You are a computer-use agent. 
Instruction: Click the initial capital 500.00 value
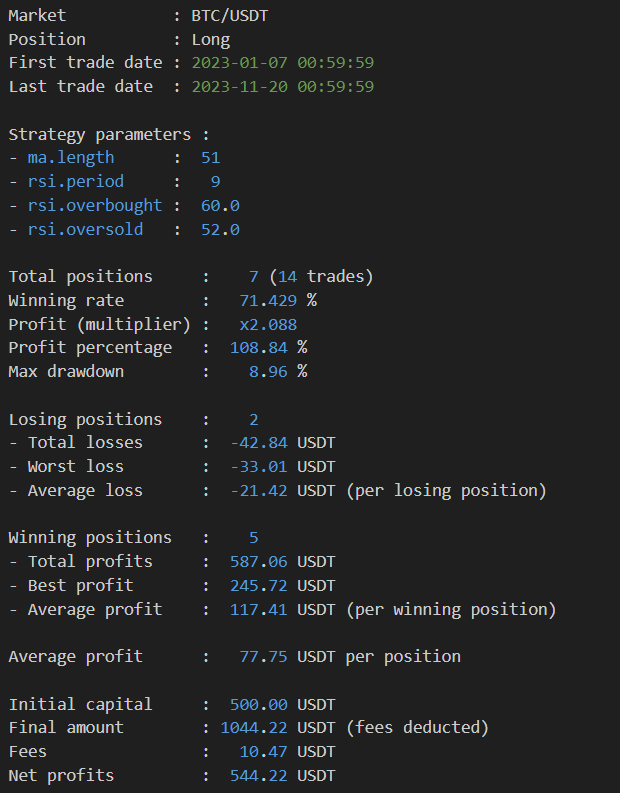point(258,704)
